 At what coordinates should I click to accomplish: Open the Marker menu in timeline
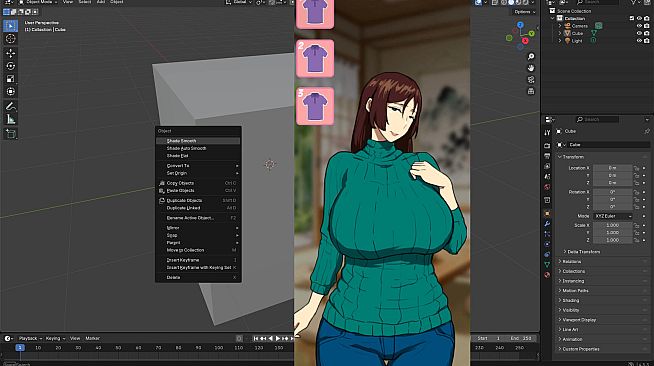click(92, 338)
